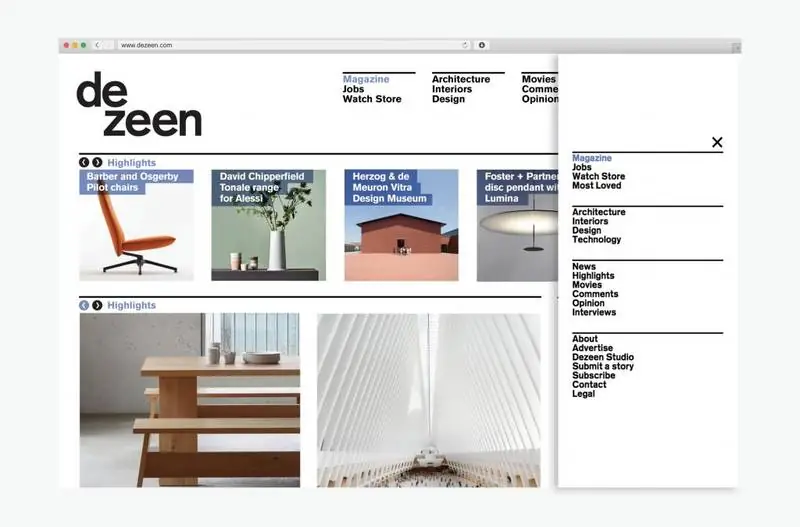This screenshot has width=800, height=527.
Task: Open Interiors in the top navigation
Action: [x=452, y=89]
